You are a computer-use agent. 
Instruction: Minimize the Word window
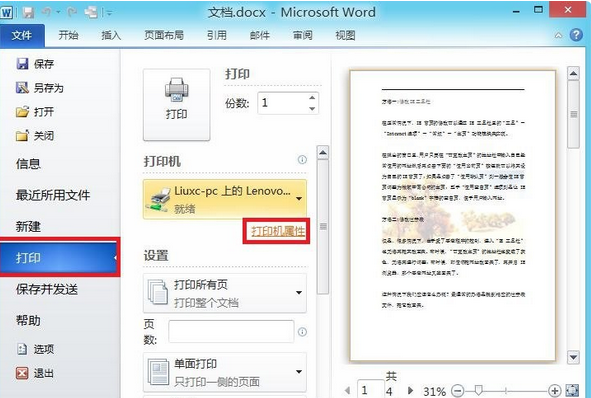(516, 11)
